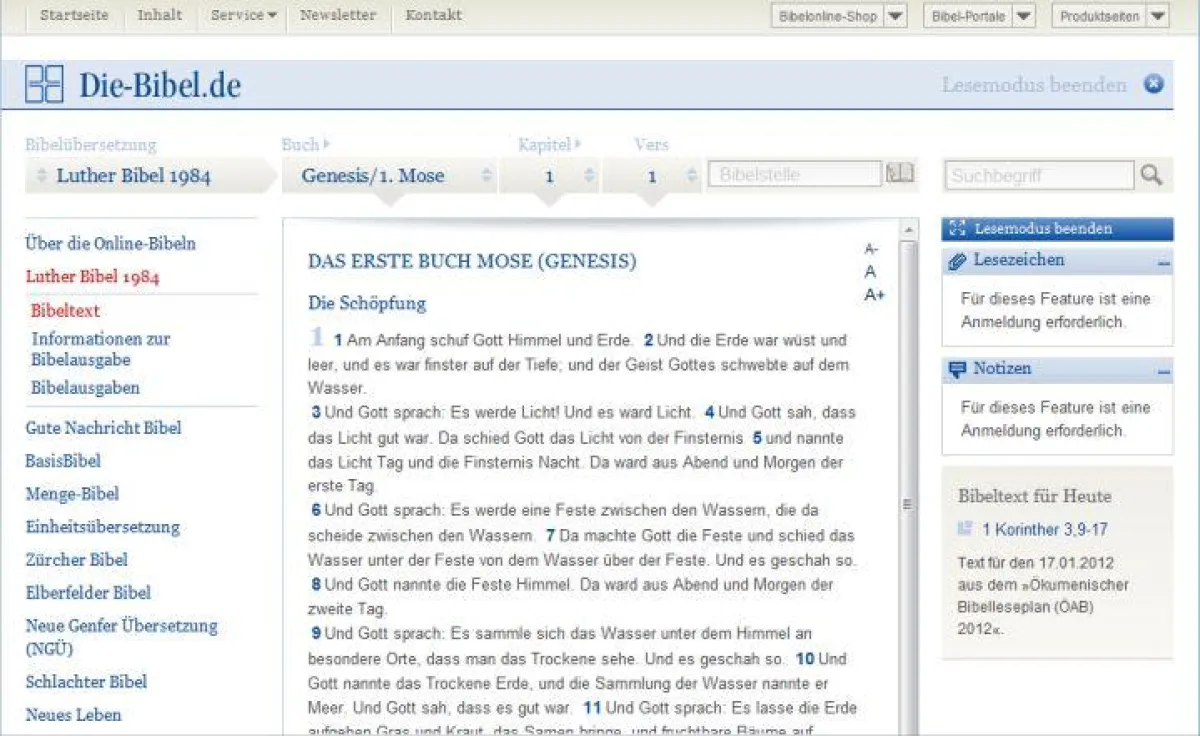Click the Lesezeichen paperclip icon
Image resolution: width=1200 pixels, height=736 pixels.
pos(957,261)
